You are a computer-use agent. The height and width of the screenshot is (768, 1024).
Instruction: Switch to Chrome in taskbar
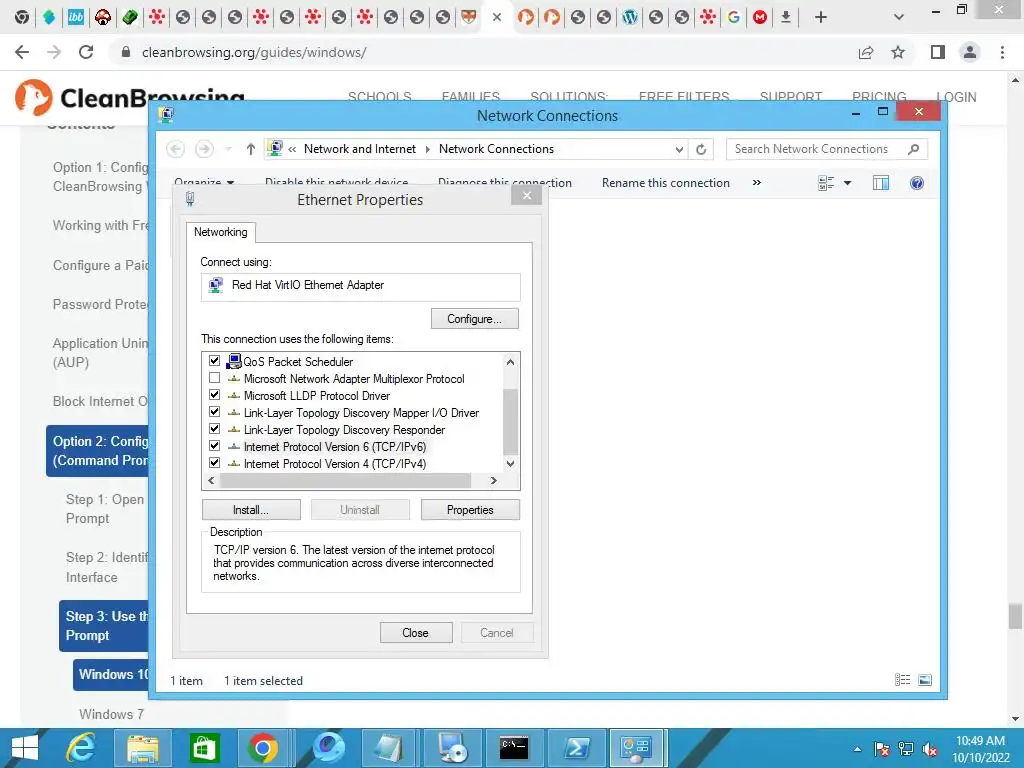coord(263,748)
